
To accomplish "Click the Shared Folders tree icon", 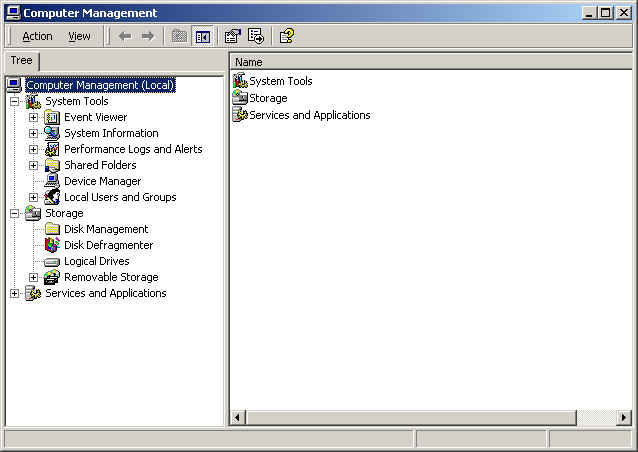I will pyautogui.click(x=52, y=166).
